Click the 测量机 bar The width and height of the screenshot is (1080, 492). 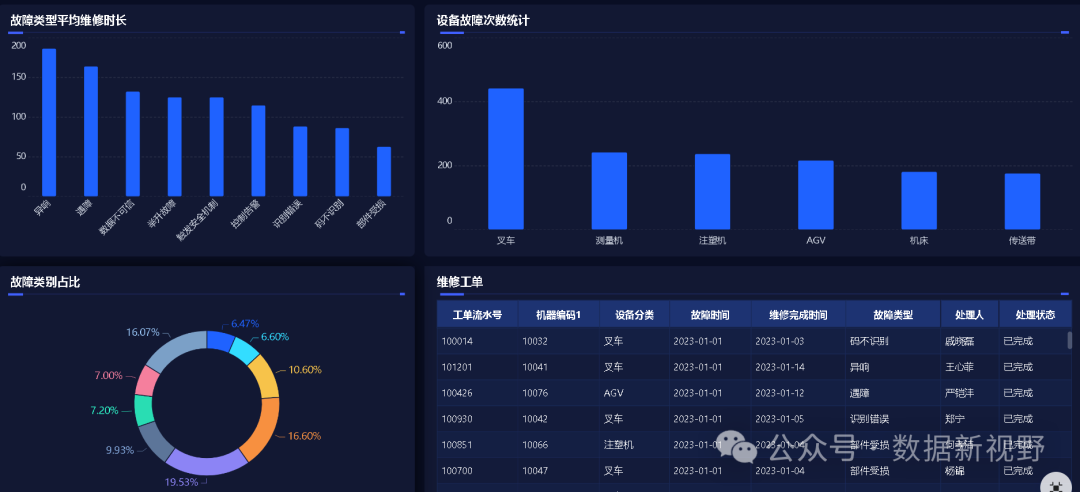610,191
